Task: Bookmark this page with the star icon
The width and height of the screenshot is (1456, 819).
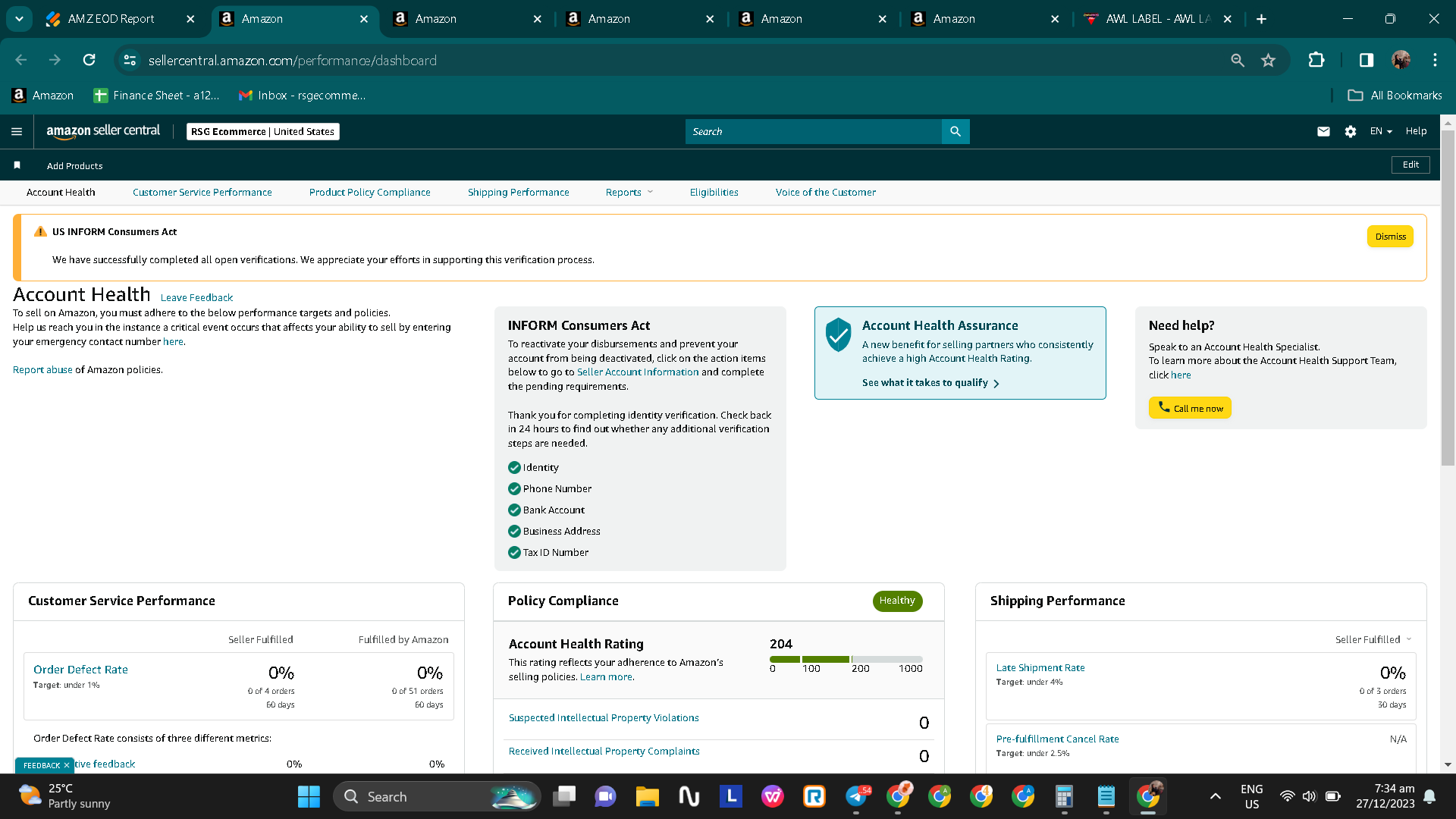Action: [1268, 60]
